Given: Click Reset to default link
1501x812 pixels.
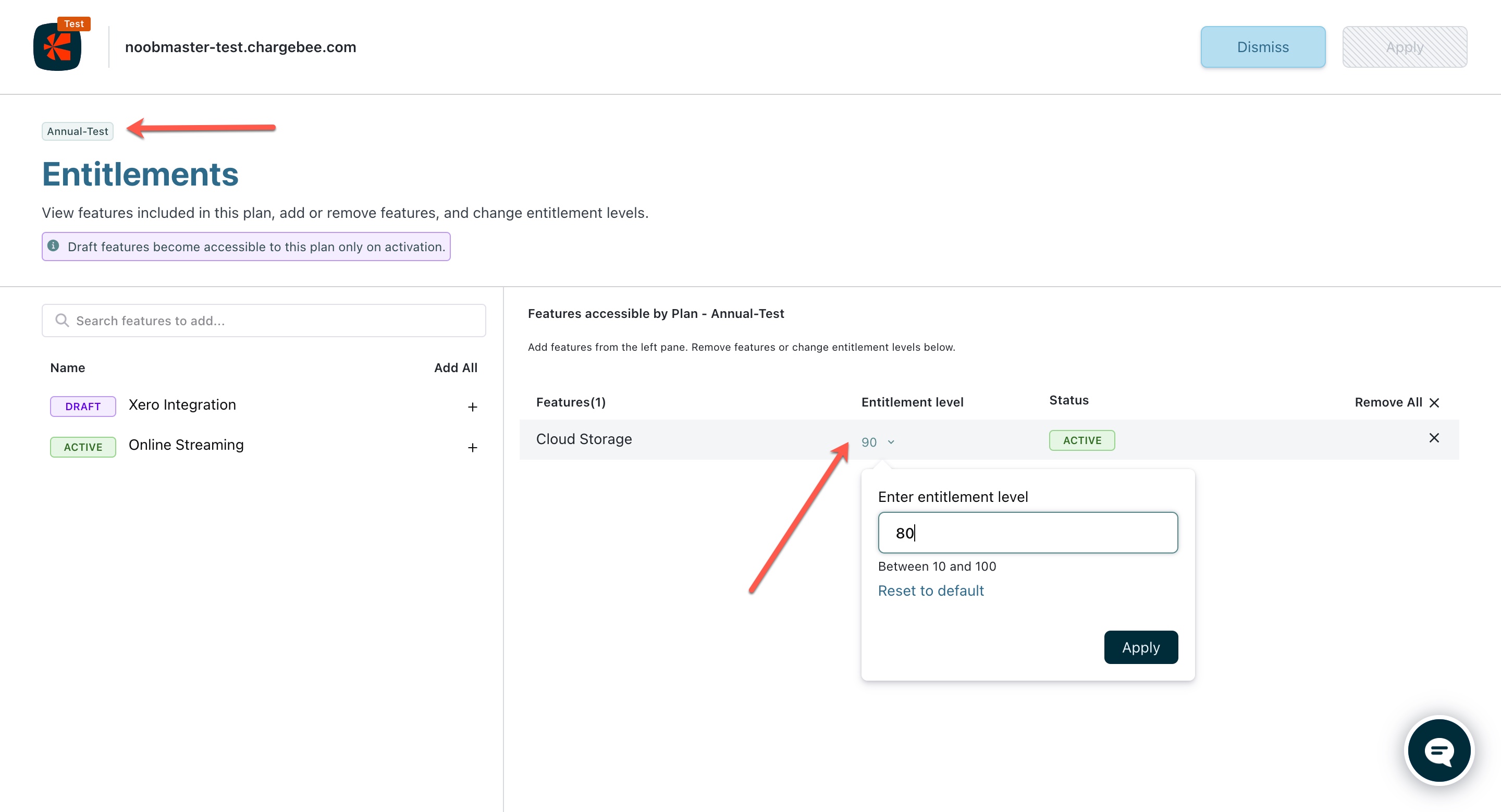Looking at the screenshot, I should tap(930, 590).
